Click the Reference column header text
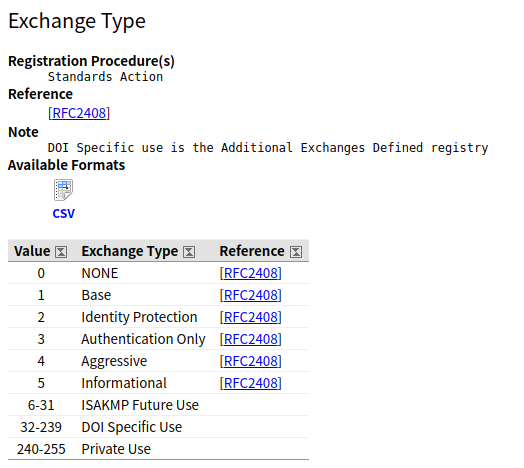The height and width of the screenshot is (468, 524). coord(252,251)
